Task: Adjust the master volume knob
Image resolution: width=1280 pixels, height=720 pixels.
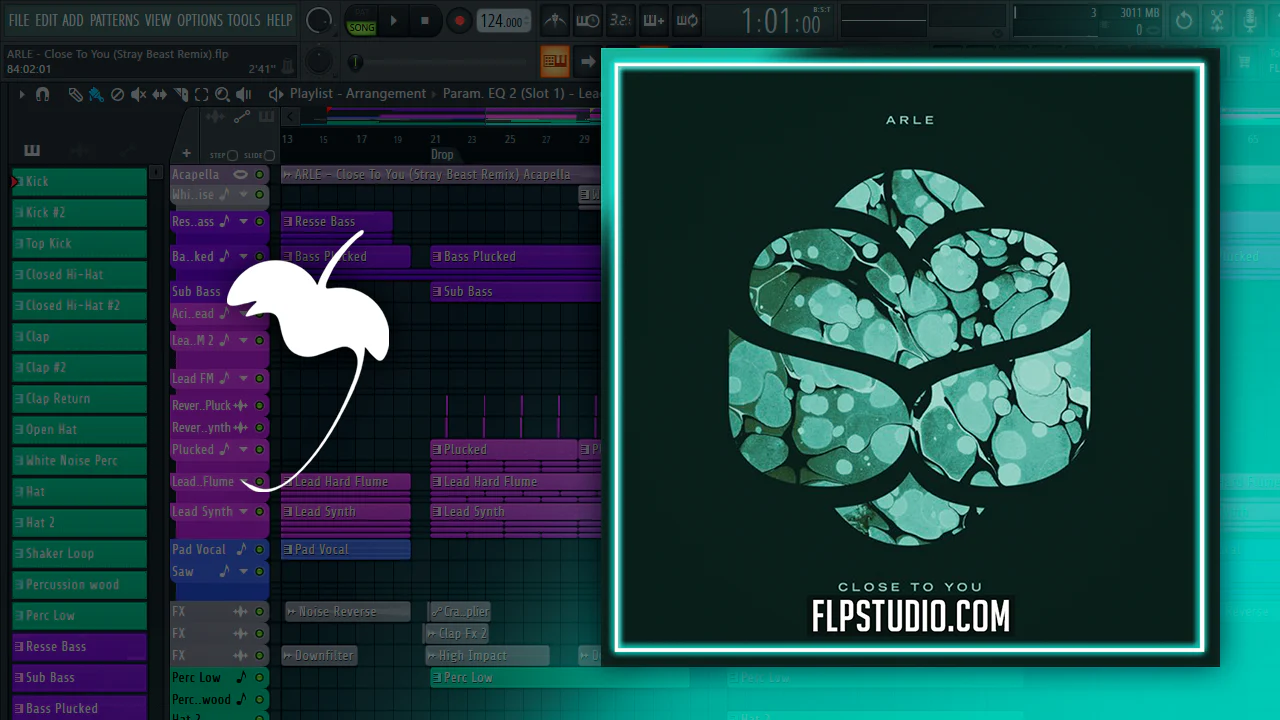Action: click(319, 20)
